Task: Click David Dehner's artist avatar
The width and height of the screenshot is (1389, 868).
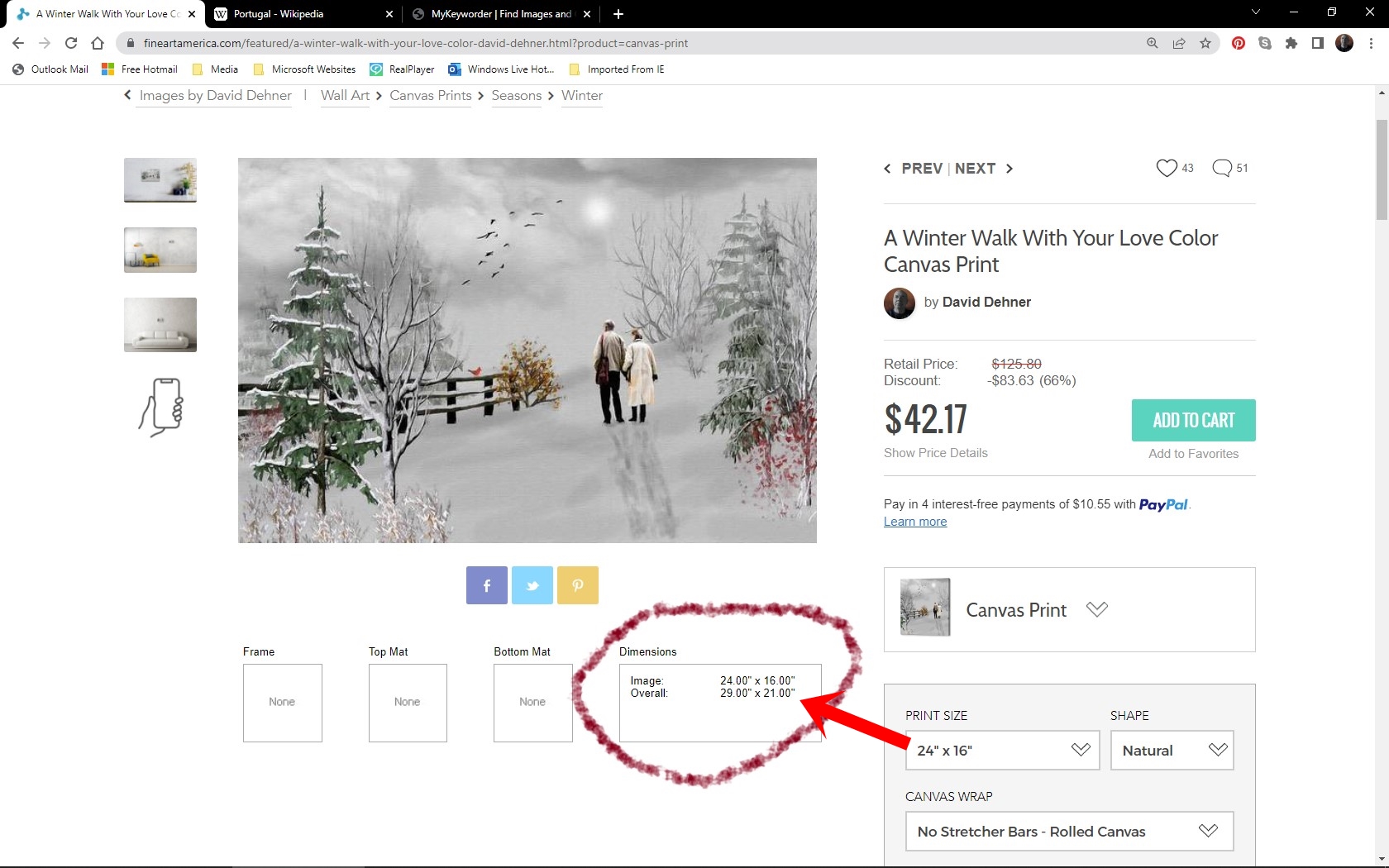Action: pyautogui.click(x=900, y=303)
